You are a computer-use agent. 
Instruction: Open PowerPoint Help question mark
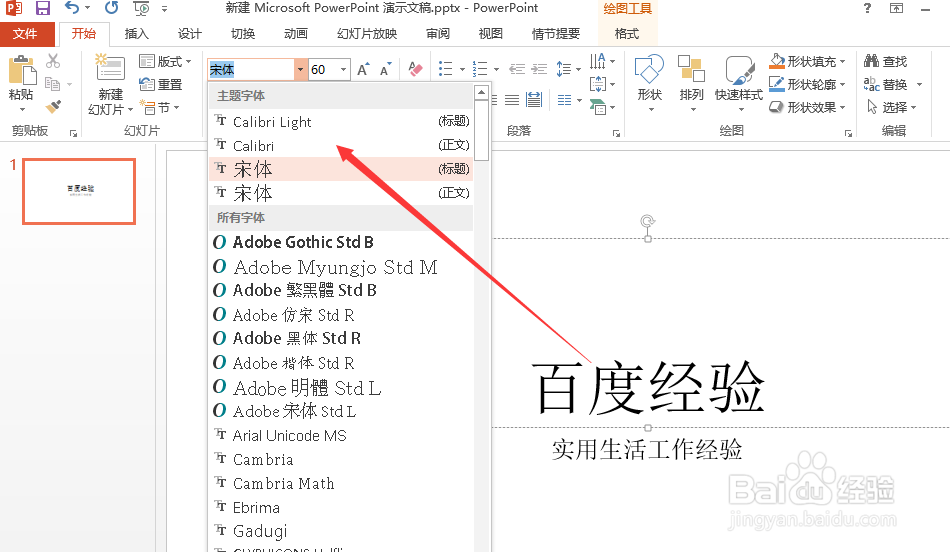(x=868, y=8)
